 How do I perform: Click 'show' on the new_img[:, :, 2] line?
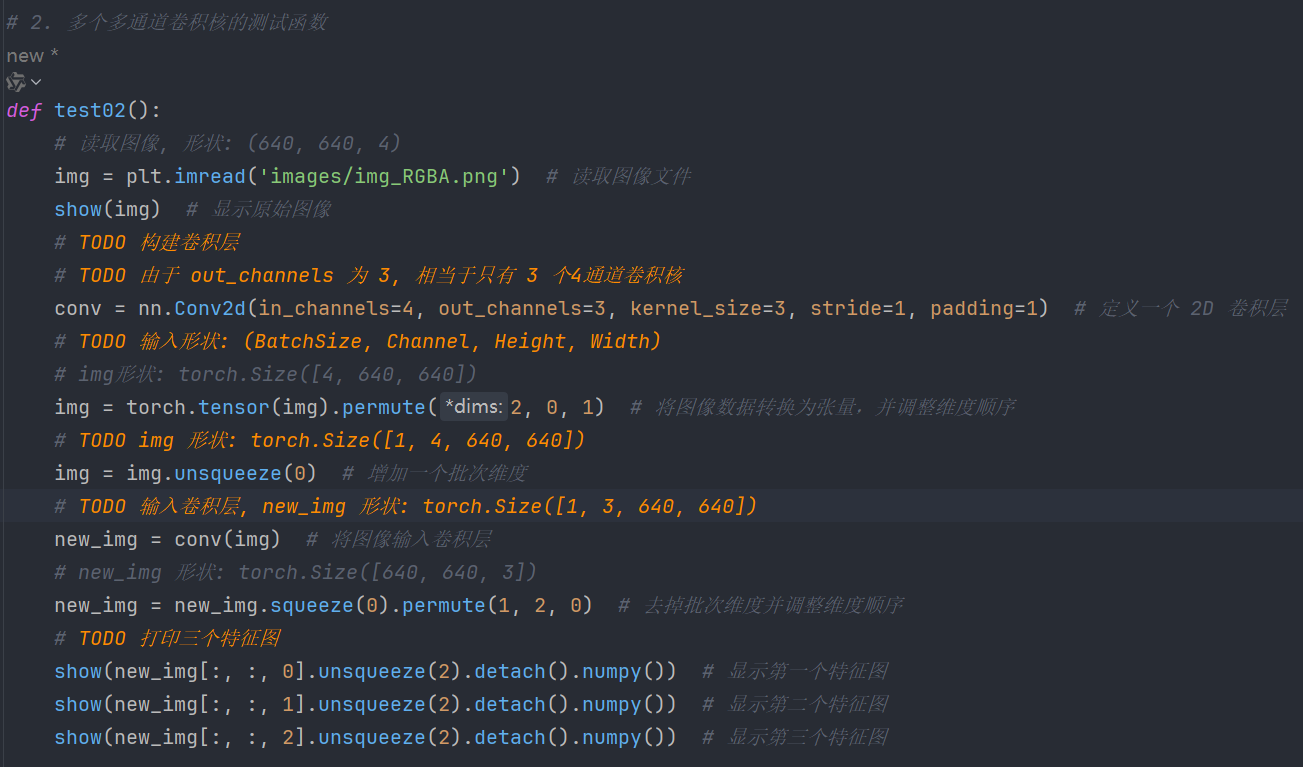point(78,737)
